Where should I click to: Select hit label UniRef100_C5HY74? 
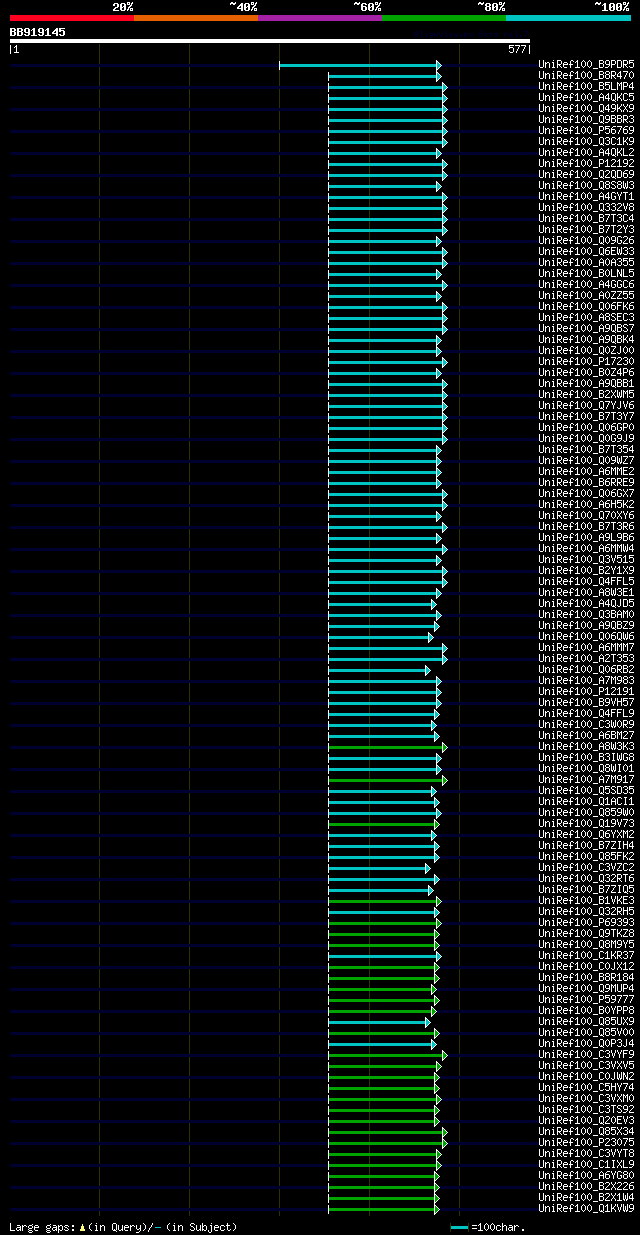coord(586,1087)
